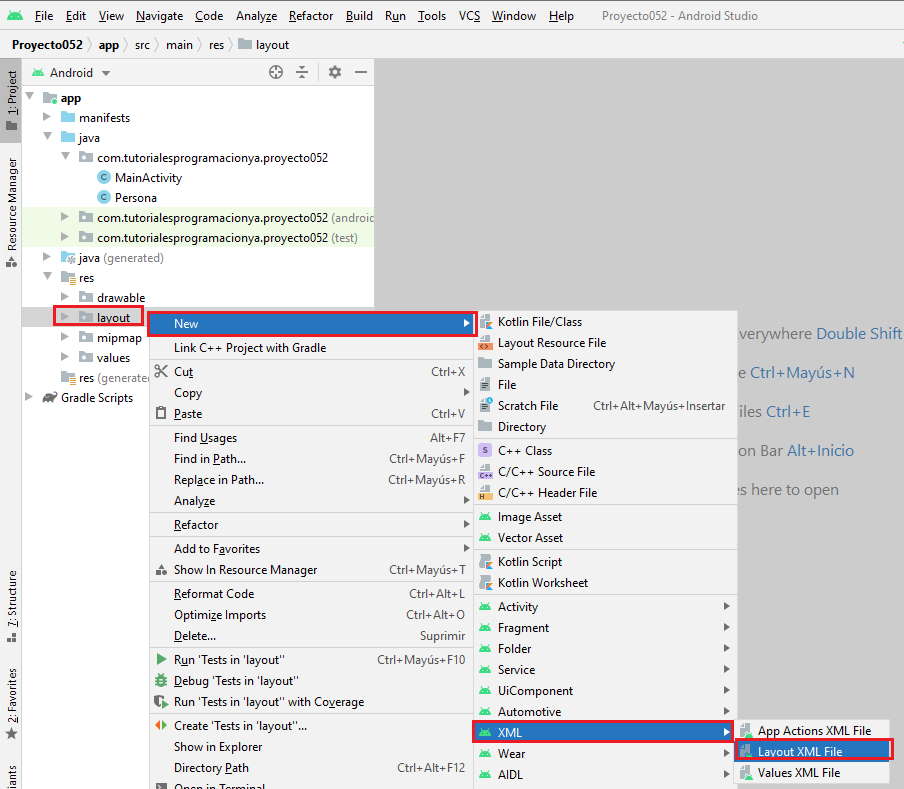The width and height of the screenshot is (904, 789).
Task: Expand the mipmap folder
Action: 65,337
